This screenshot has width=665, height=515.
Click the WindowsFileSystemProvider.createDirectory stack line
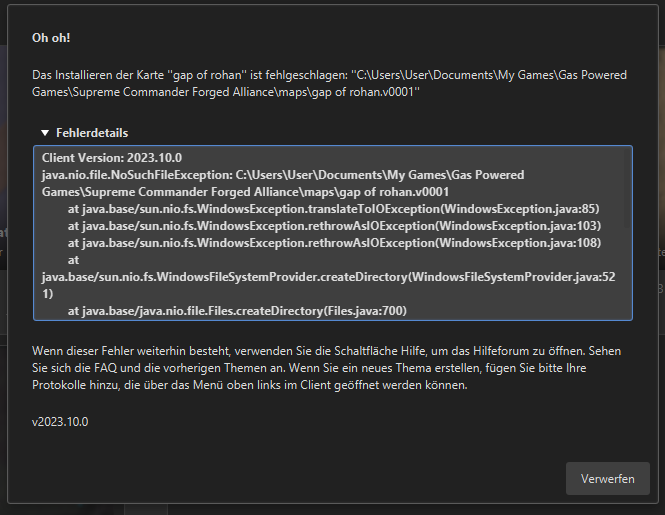pyautogui.click(x=329, y=277)
